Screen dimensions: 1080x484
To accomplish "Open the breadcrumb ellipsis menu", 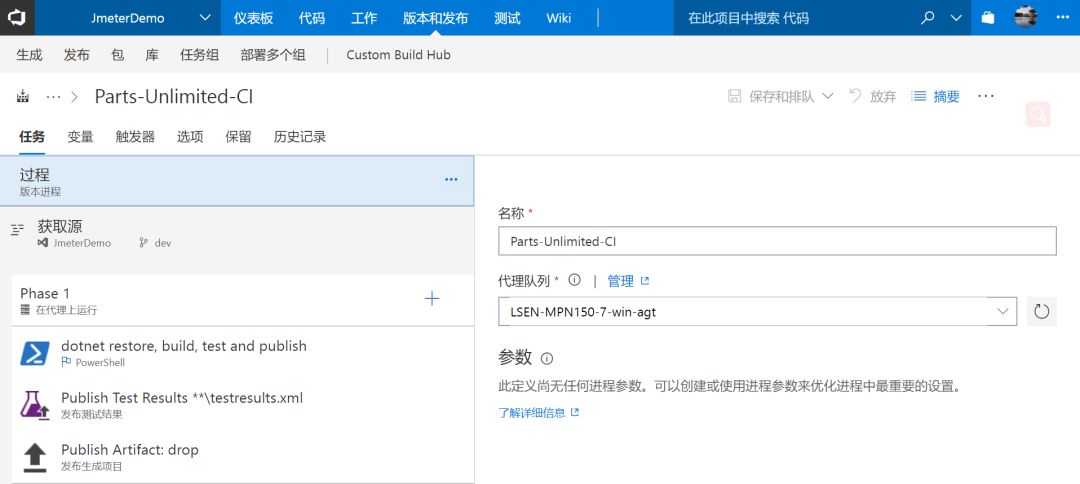I will [53, 97].
